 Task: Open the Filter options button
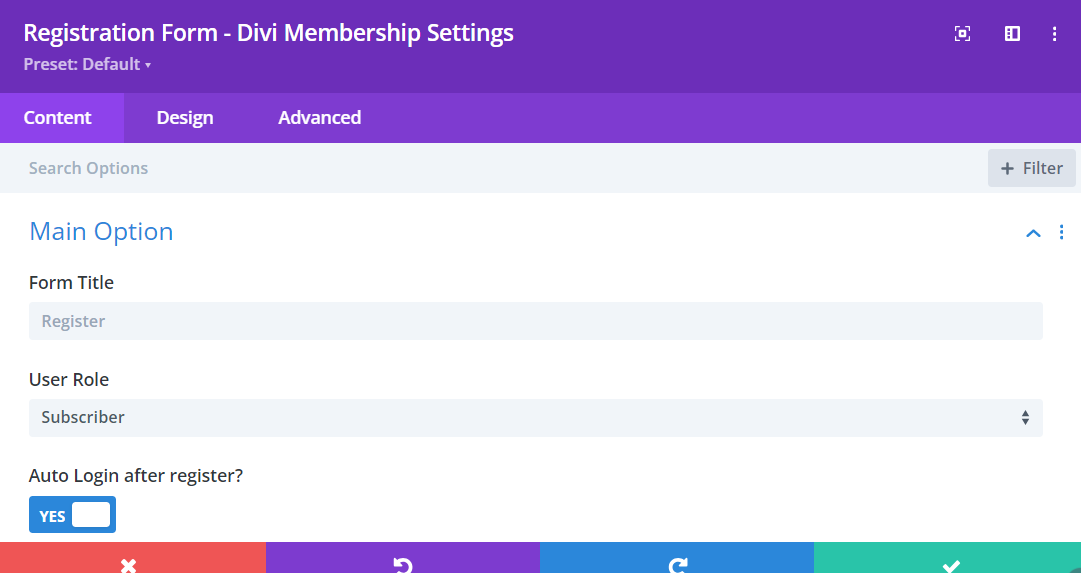tap(1031, 168)
